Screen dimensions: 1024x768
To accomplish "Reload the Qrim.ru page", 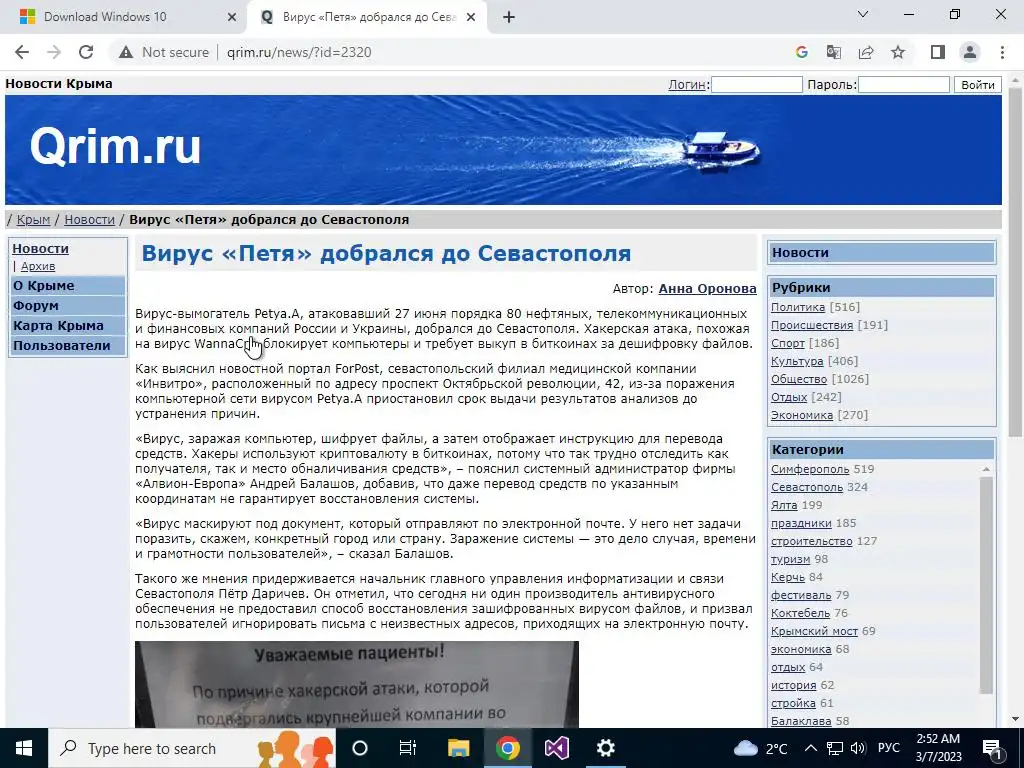I will click(86, 52).
